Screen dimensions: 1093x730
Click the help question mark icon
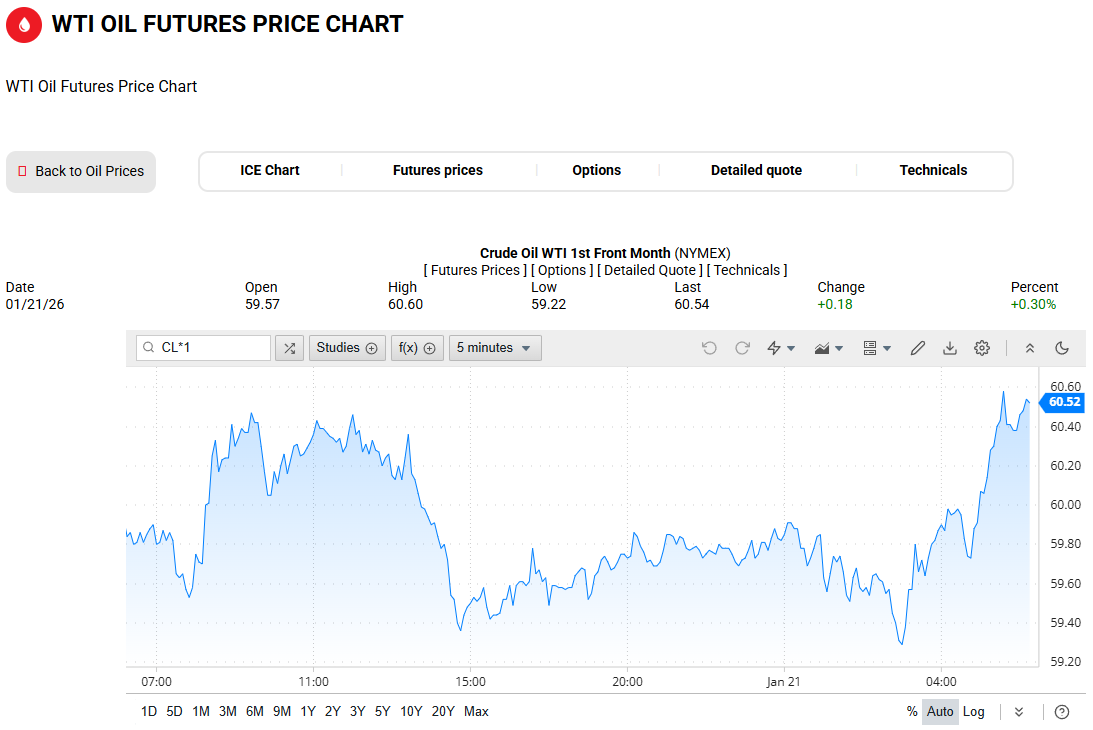(1062, 712)
